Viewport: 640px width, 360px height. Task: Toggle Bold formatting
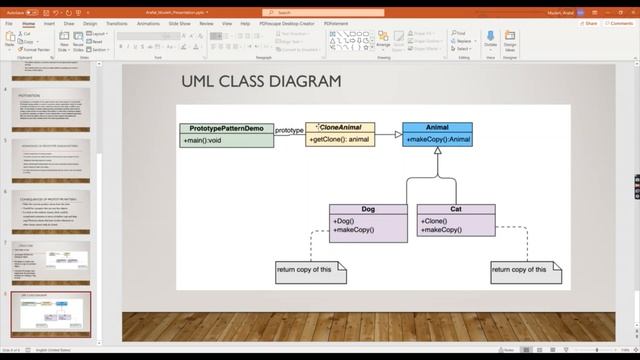[121, 47]
